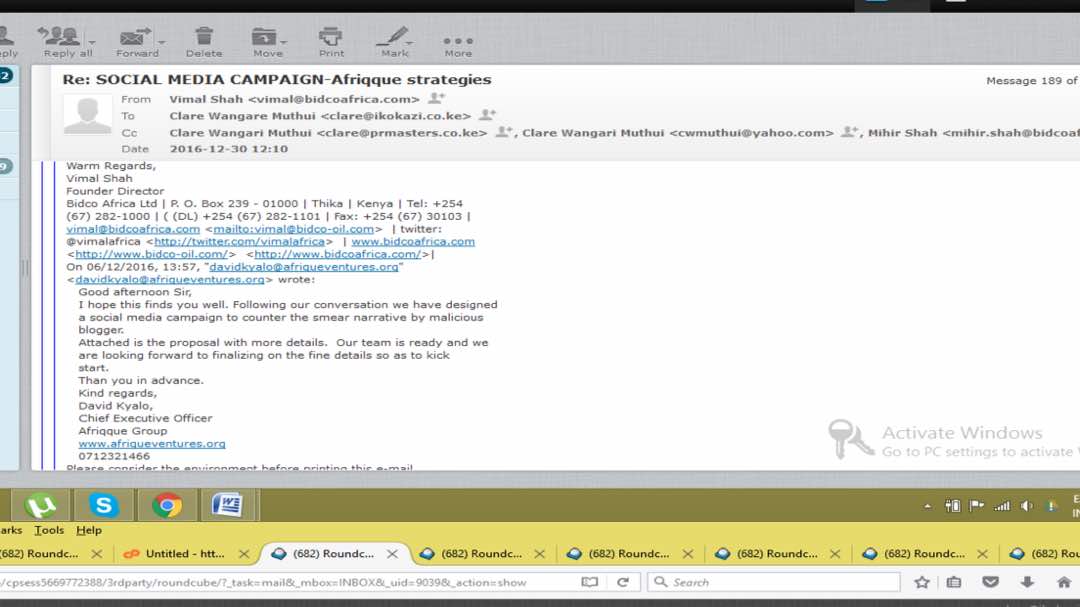Open the Move to folder menu
Screen dimensions: 1080x607
click(x=268, y=42)
